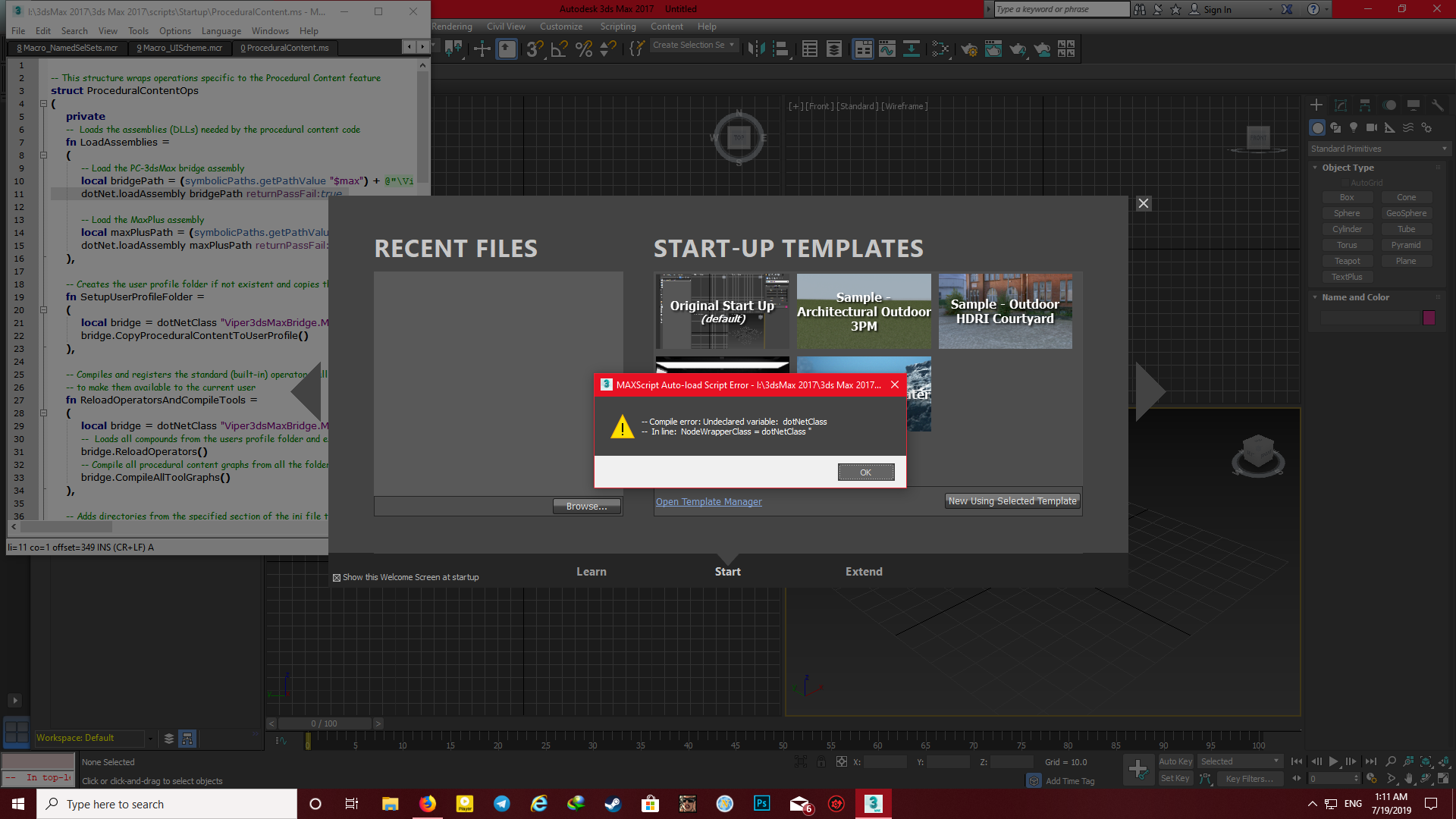Open the Standard Primitives dropdown
The width and height of the screenshot is (1456, 819).
(x=1379, y=149)
